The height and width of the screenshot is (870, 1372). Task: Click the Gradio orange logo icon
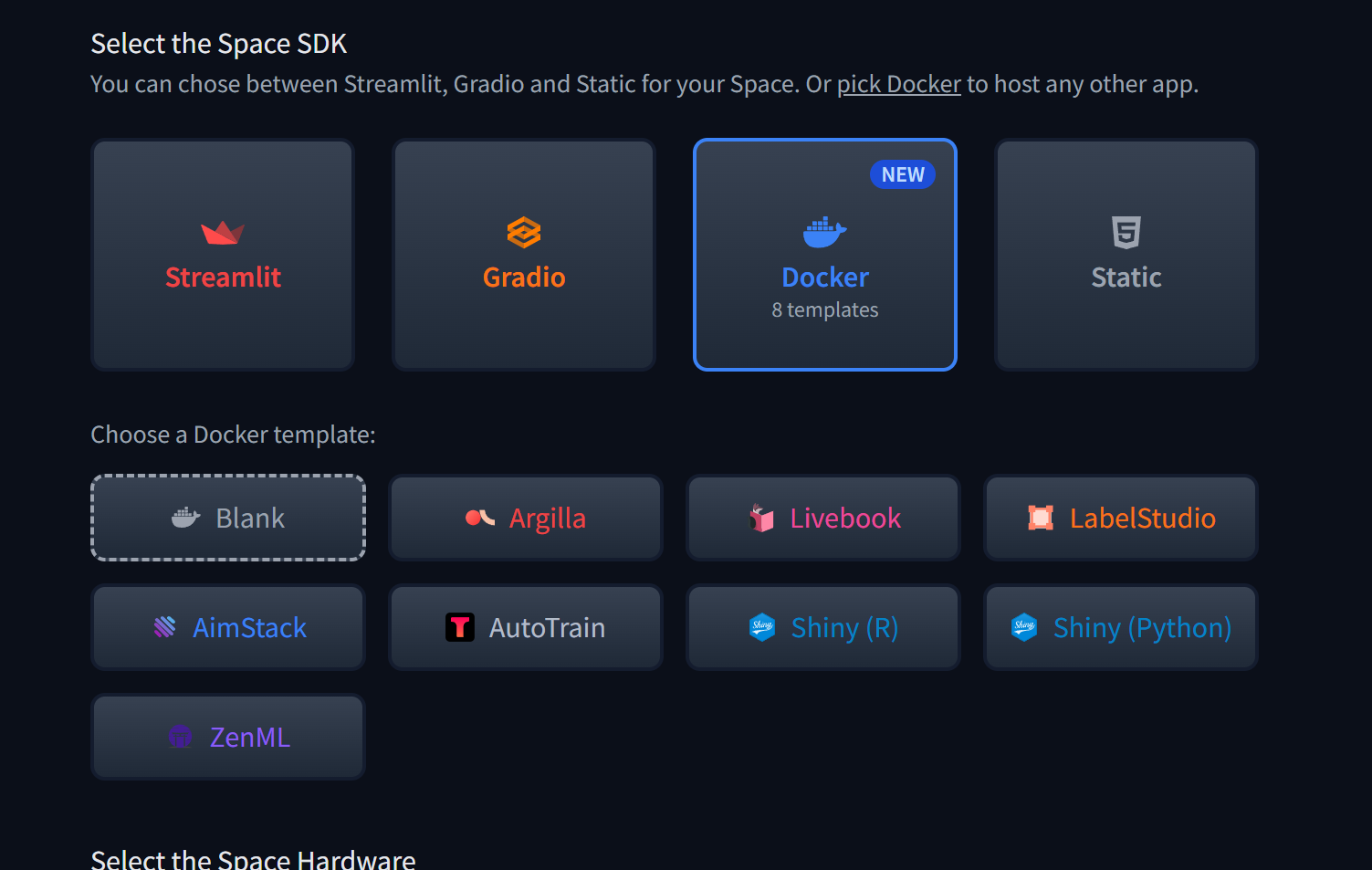tap(524, 233)
